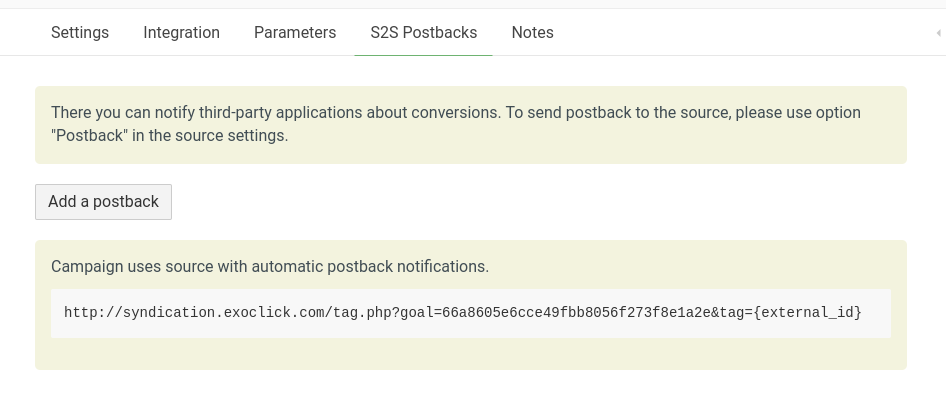946x408 pixels.
Task: Switch to the Integration tab
Action: pos(181,33)
